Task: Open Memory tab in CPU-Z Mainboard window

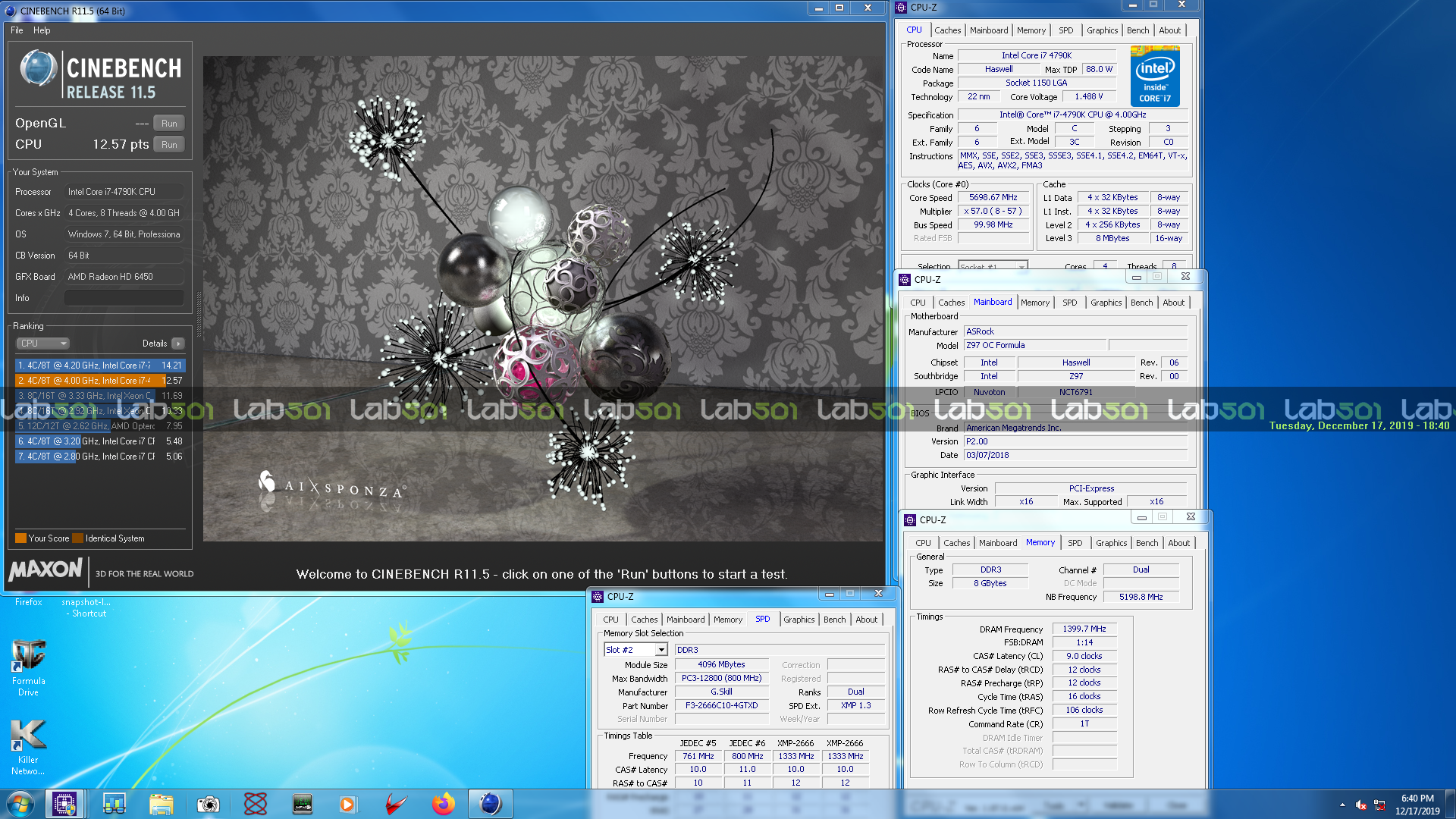Action: tap(1035, 303)
